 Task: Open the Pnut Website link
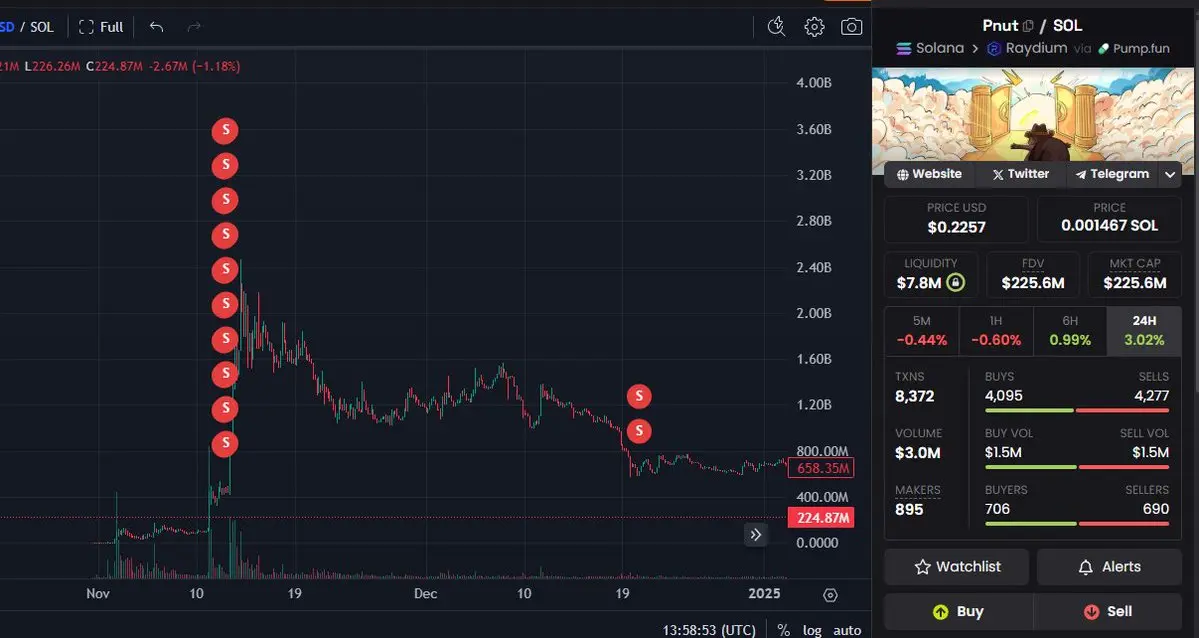929,174
